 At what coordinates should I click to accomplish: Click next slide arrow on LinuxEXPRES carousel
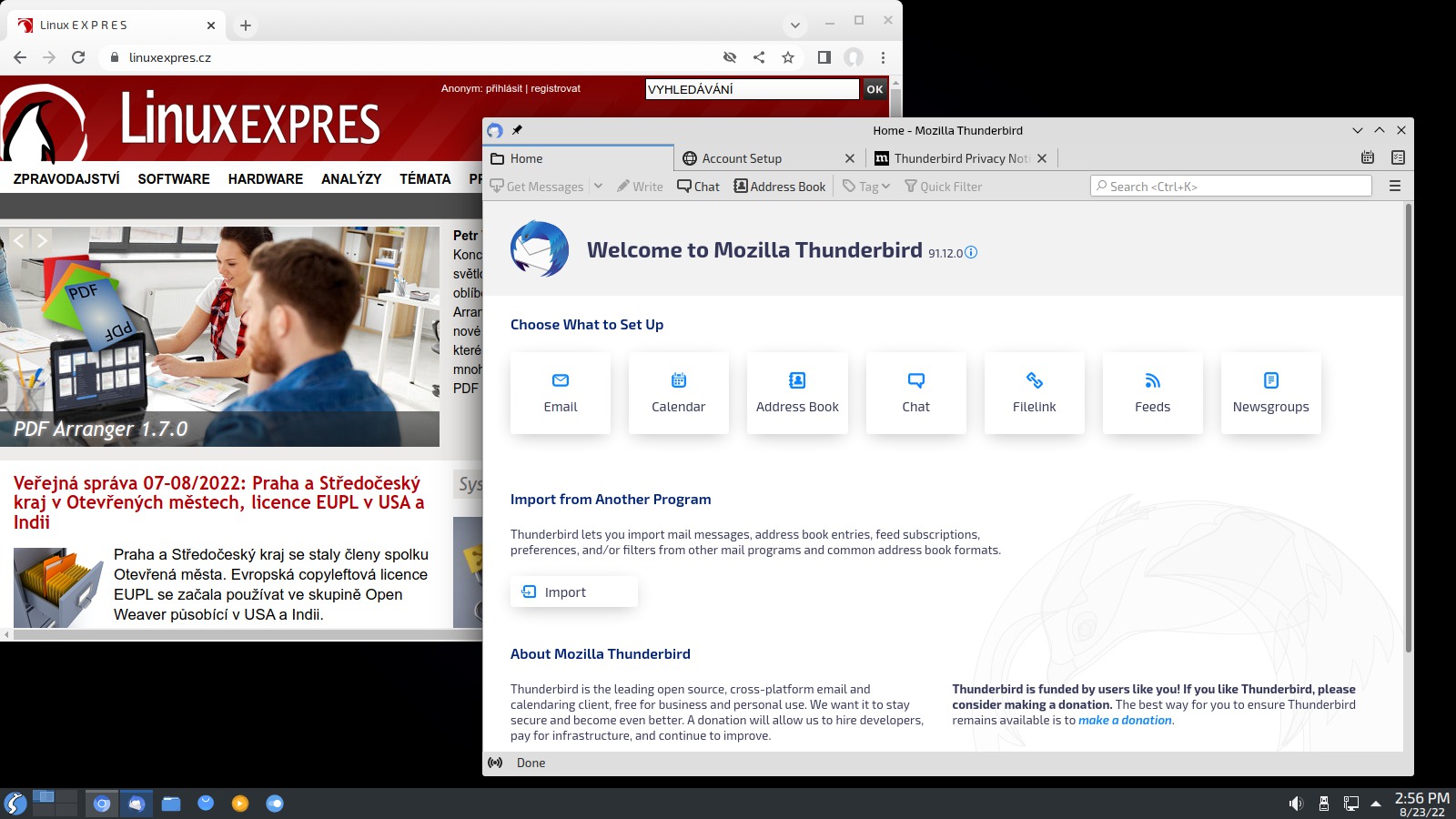(x=42, y=240)
